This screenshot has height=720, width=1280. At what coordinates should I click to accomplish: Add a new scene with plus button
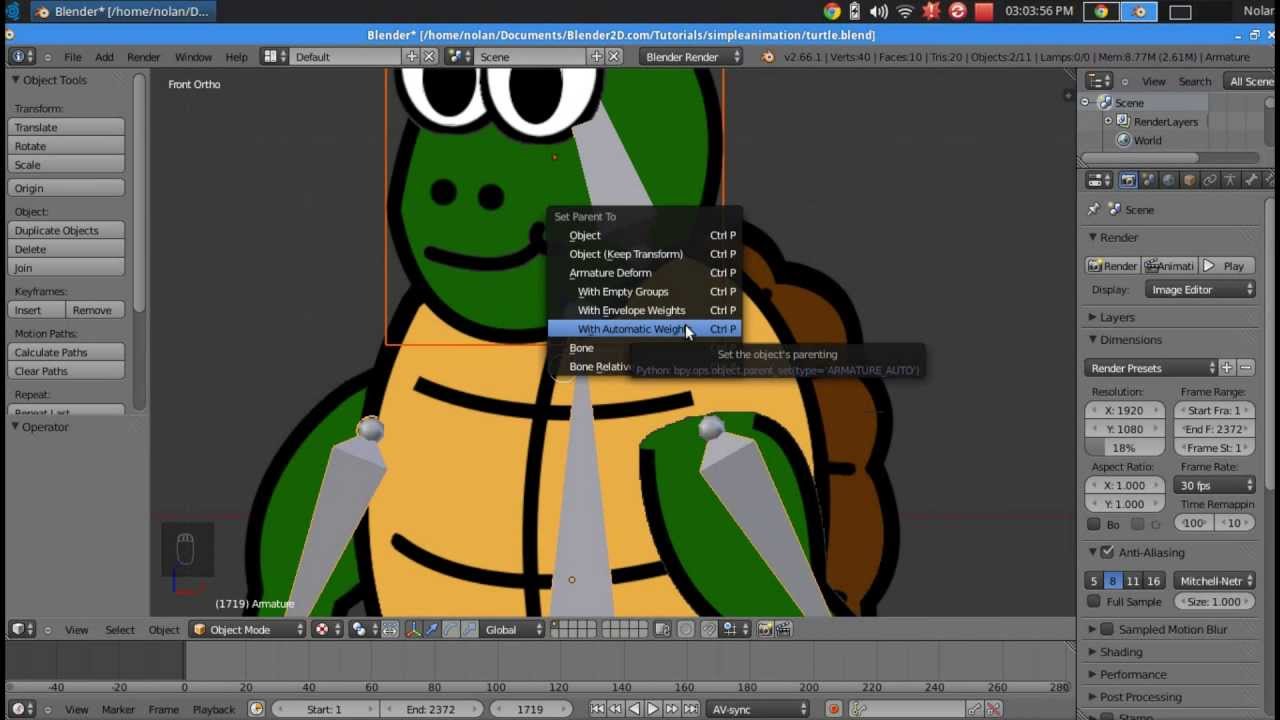tap(596, 57)
